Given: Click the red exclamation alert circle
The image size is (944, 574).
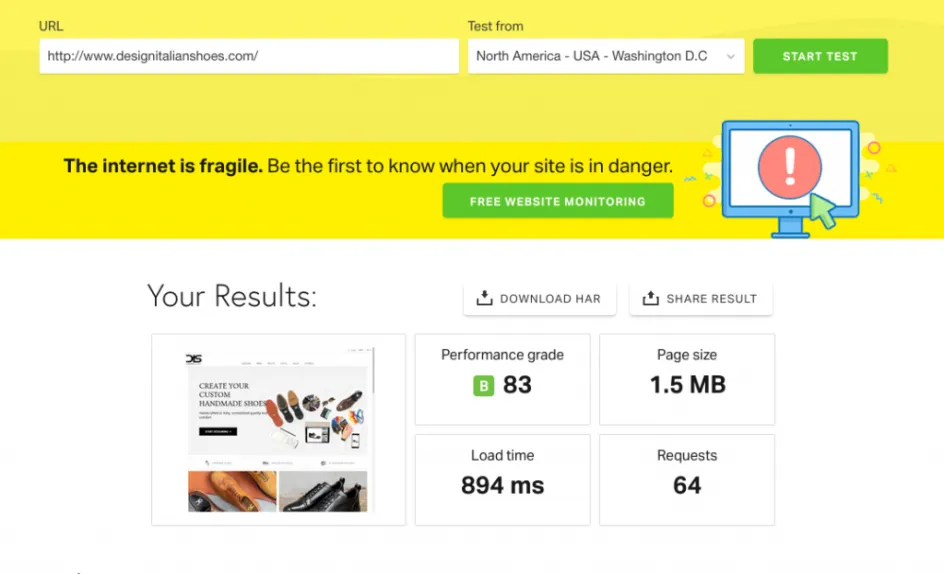Looking at the screenshot, I should coord(789,167).
